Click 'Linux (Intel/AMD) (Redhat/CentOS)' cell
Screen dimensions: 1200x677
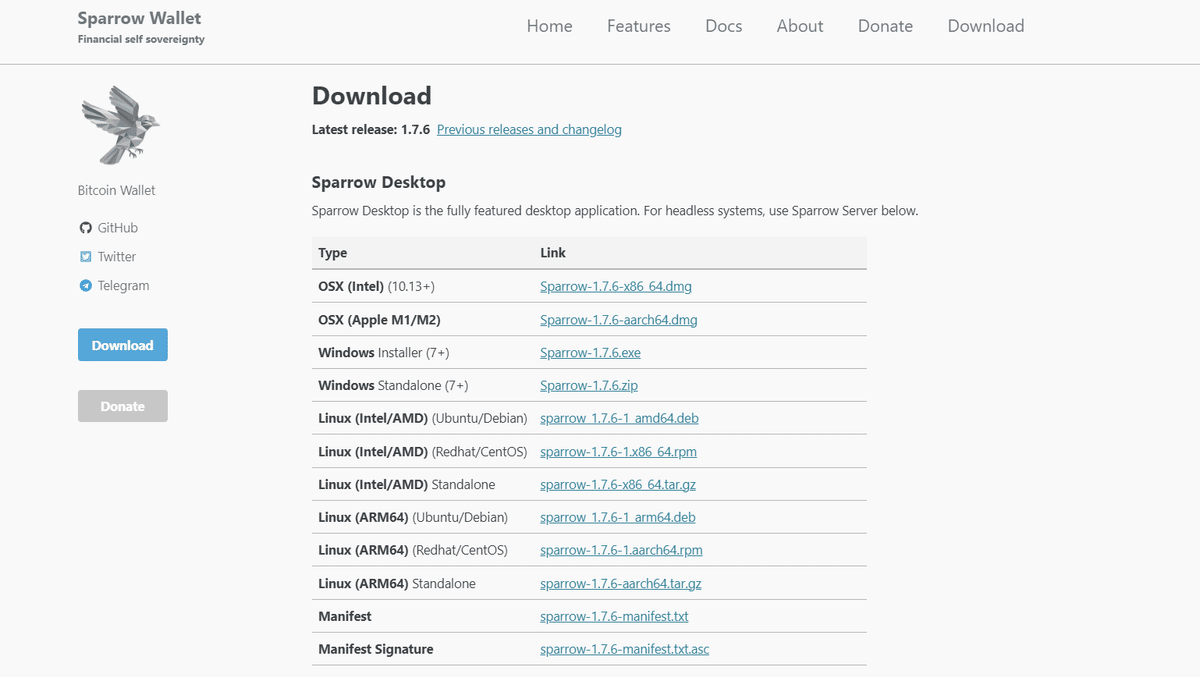(x=423, y=452)
